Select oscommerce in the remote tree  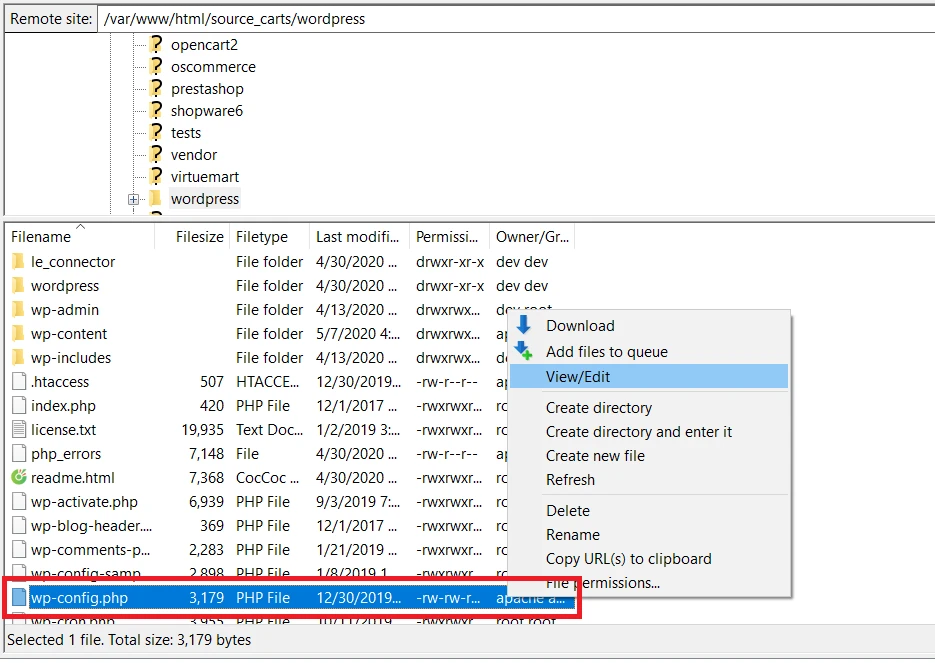click(213, 67)
